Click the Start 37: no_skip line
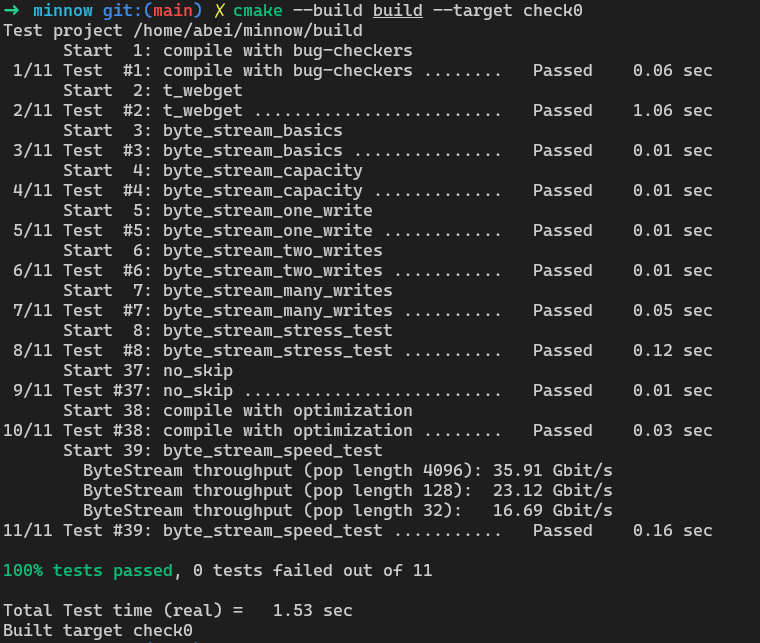The image size is (760, 643). [148, 371]
